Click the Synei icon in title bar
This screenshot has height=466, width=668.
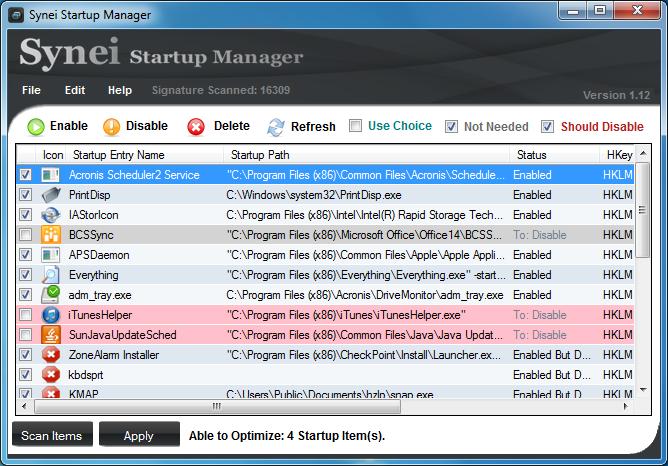pos(16,15)
